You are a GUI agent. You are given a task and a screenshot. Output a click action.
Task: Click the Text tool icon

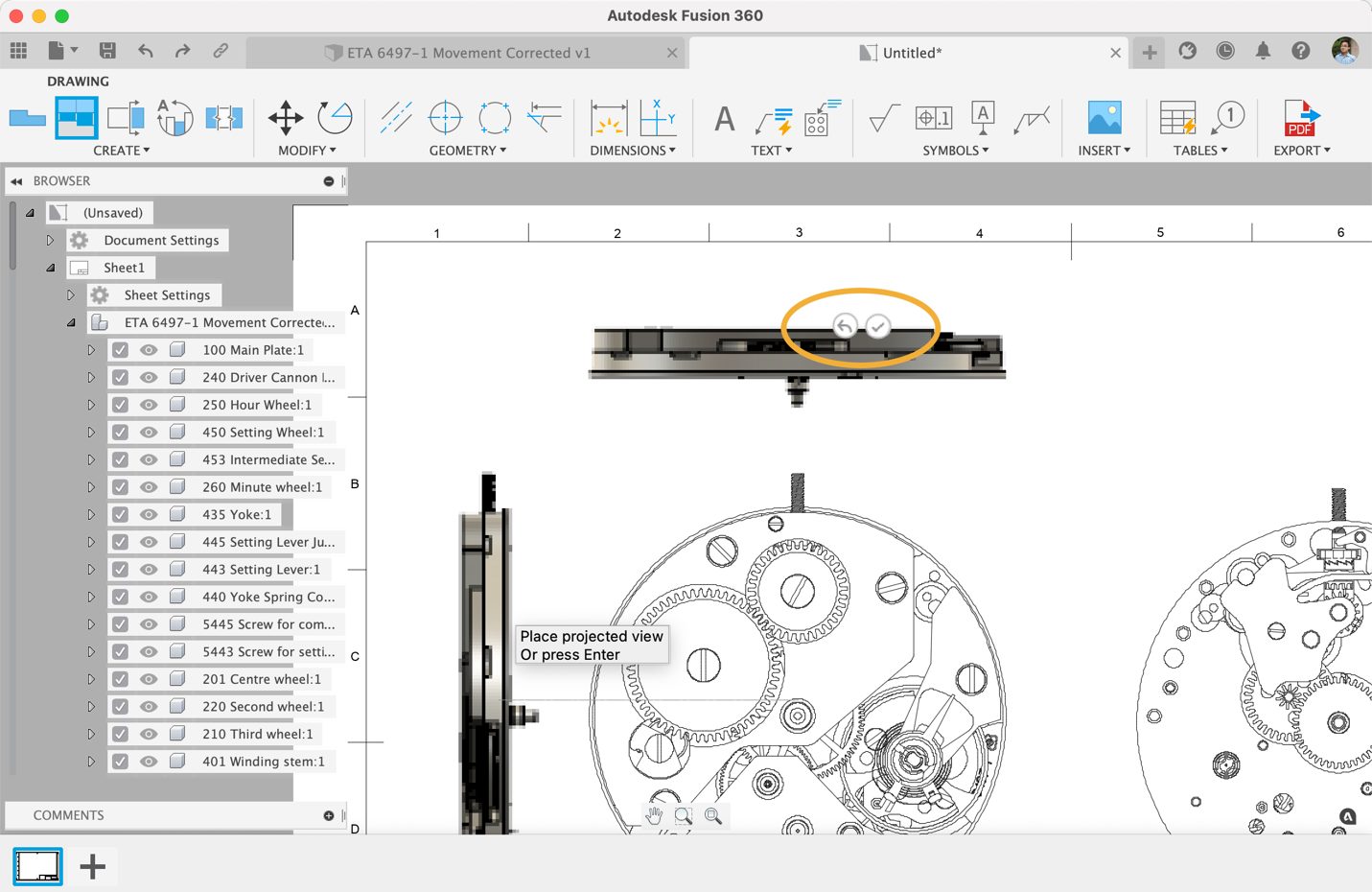[x=725, y=119]
